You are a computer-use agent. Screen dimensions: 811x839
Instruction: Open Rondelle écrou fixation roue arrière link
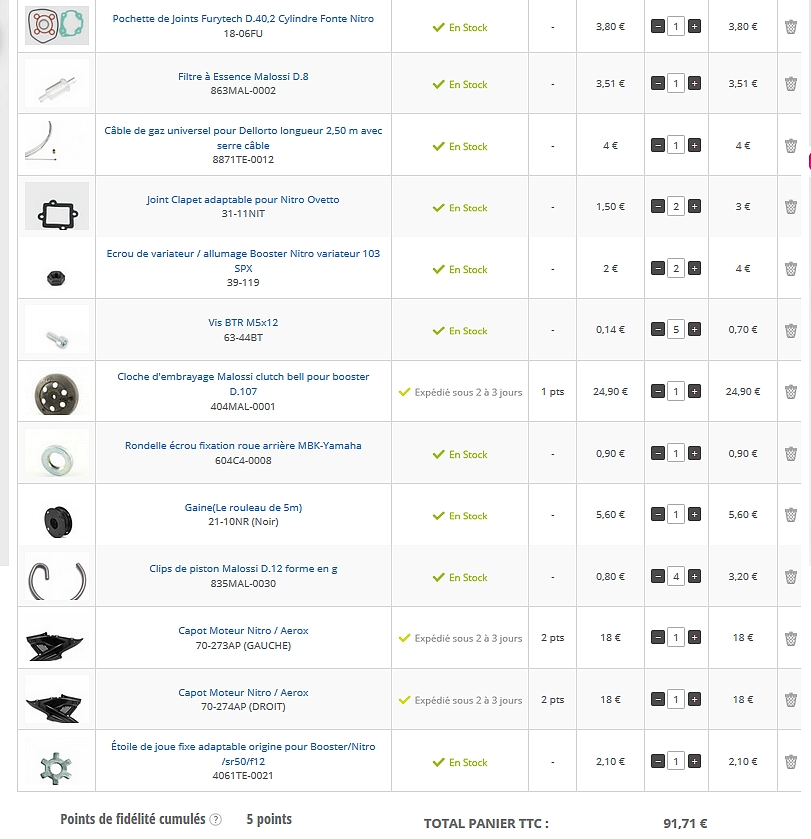(x=243, y=446)
